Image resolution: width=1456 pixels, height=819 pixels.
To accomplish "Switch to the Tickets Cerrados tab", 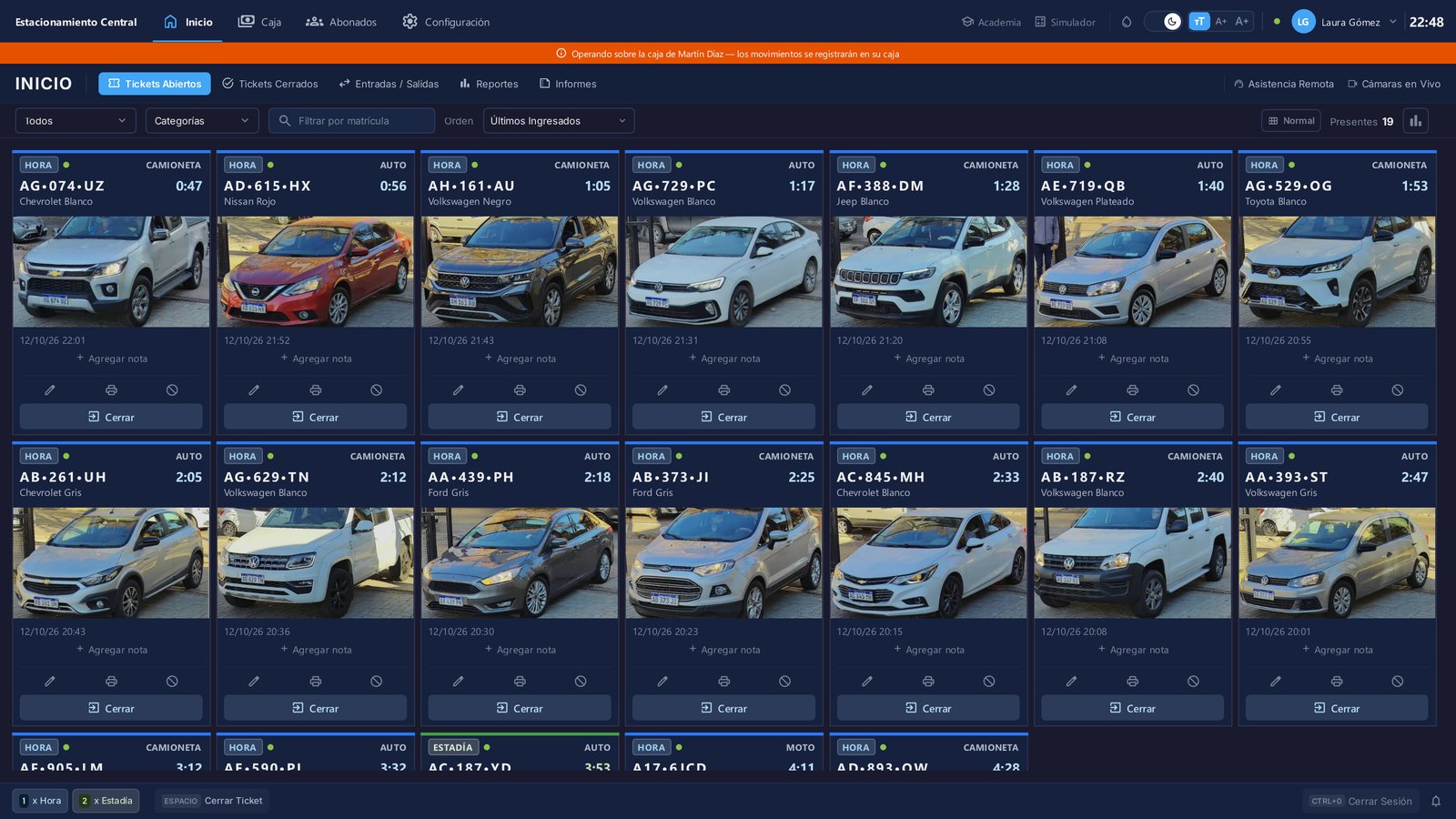I will pos(270,84).
